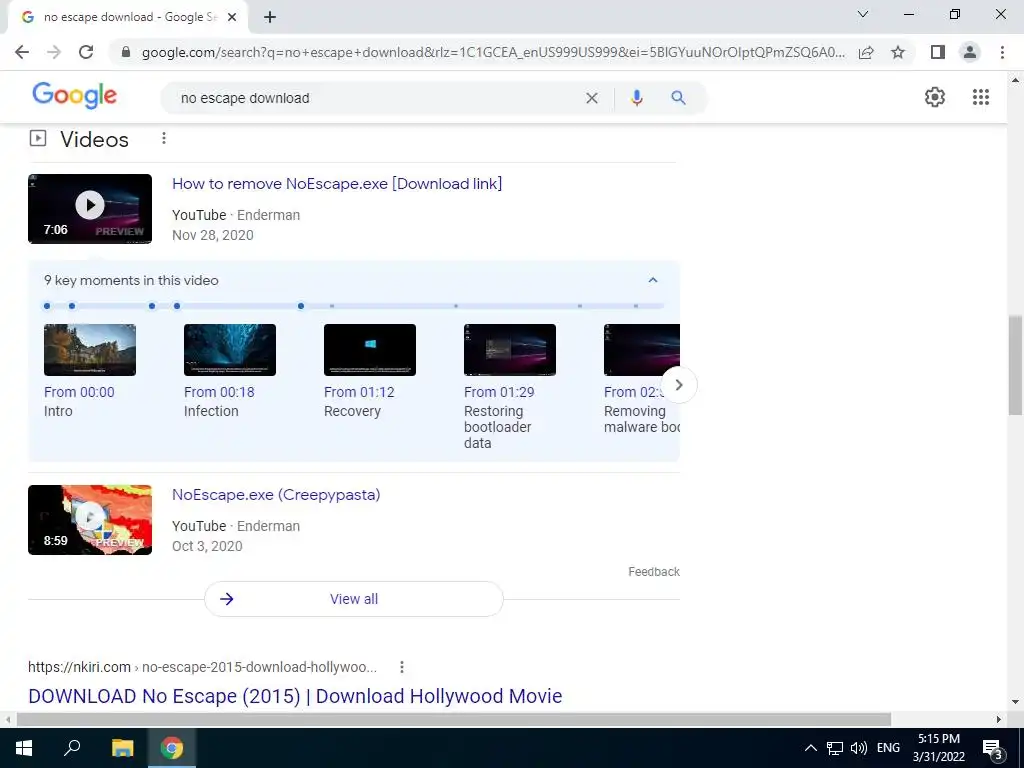The height and width of the screenshot is (768, 1024).
Task: Open Google quick settings gear
Action: click(935, 97)
